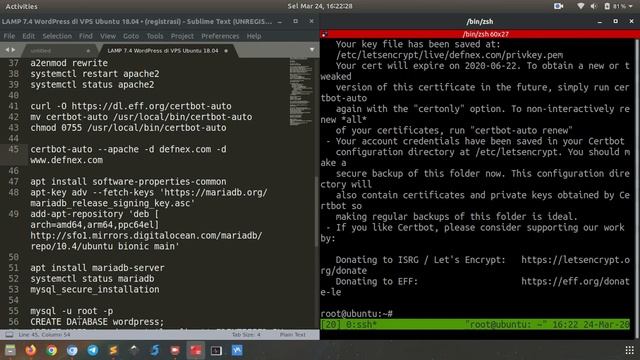Click line 45 certbot-auto --apache command
The image size is (640, 360).
click(128, 155)
